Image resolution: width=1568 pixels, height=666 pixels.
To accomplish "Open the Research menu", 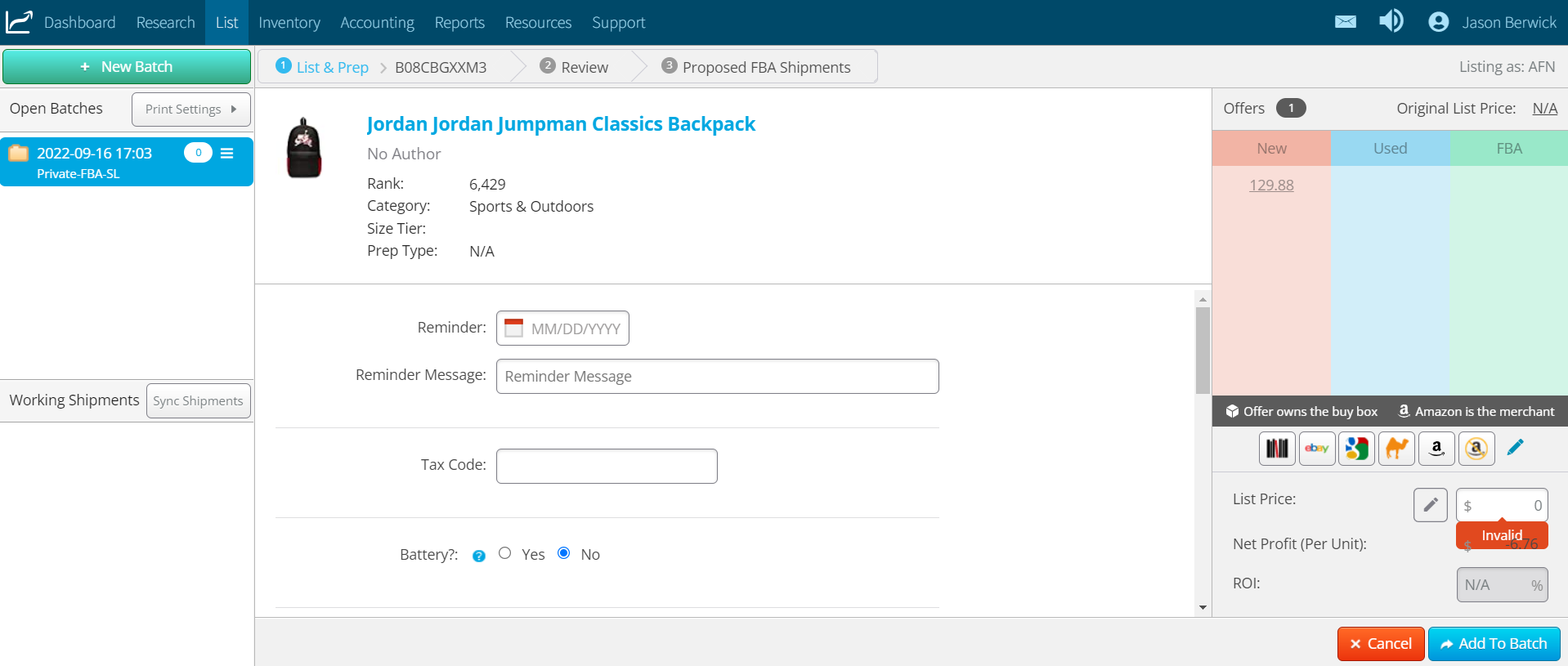I will pos(166,22).
